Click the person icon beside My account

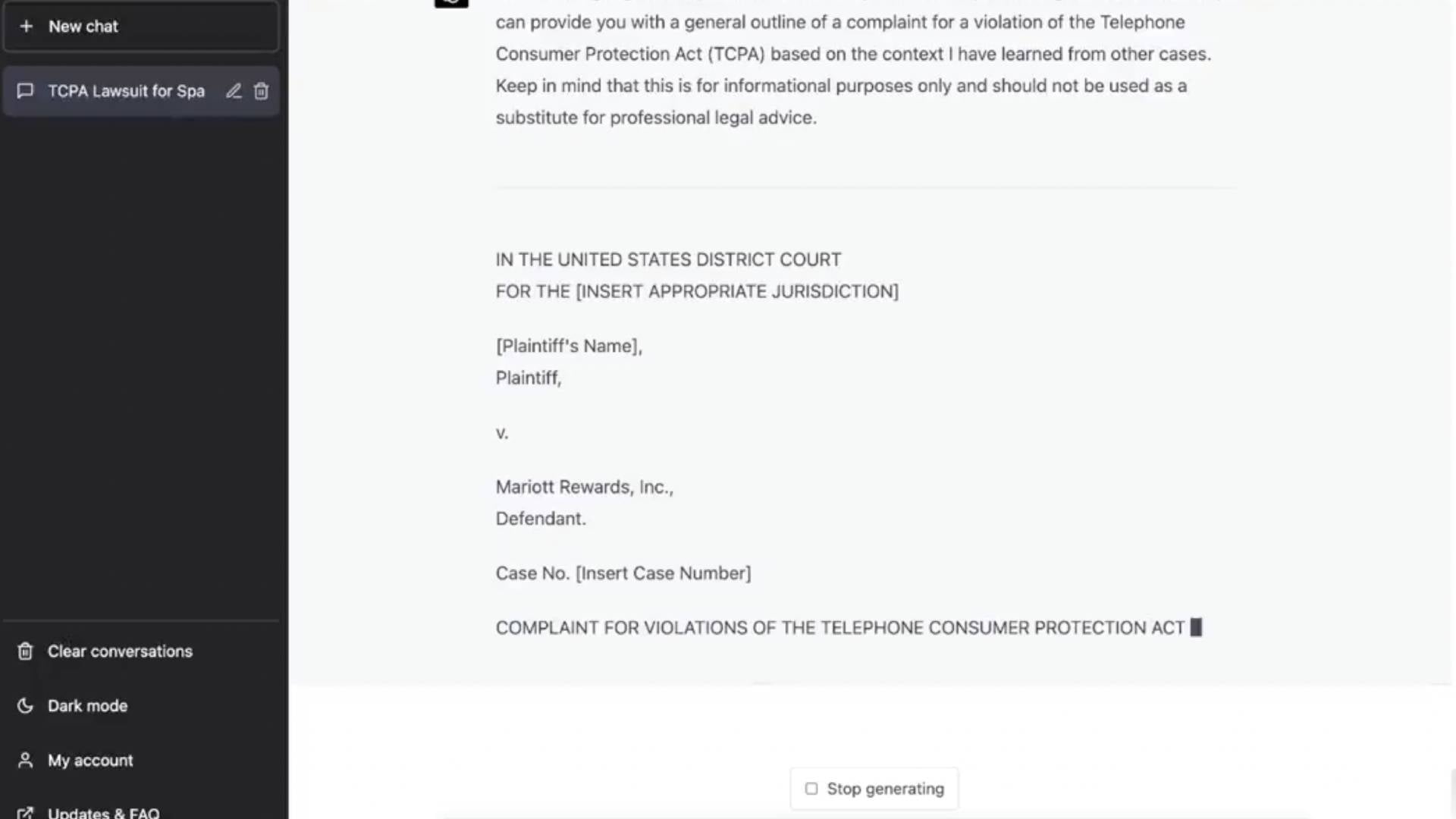point(25,761)
